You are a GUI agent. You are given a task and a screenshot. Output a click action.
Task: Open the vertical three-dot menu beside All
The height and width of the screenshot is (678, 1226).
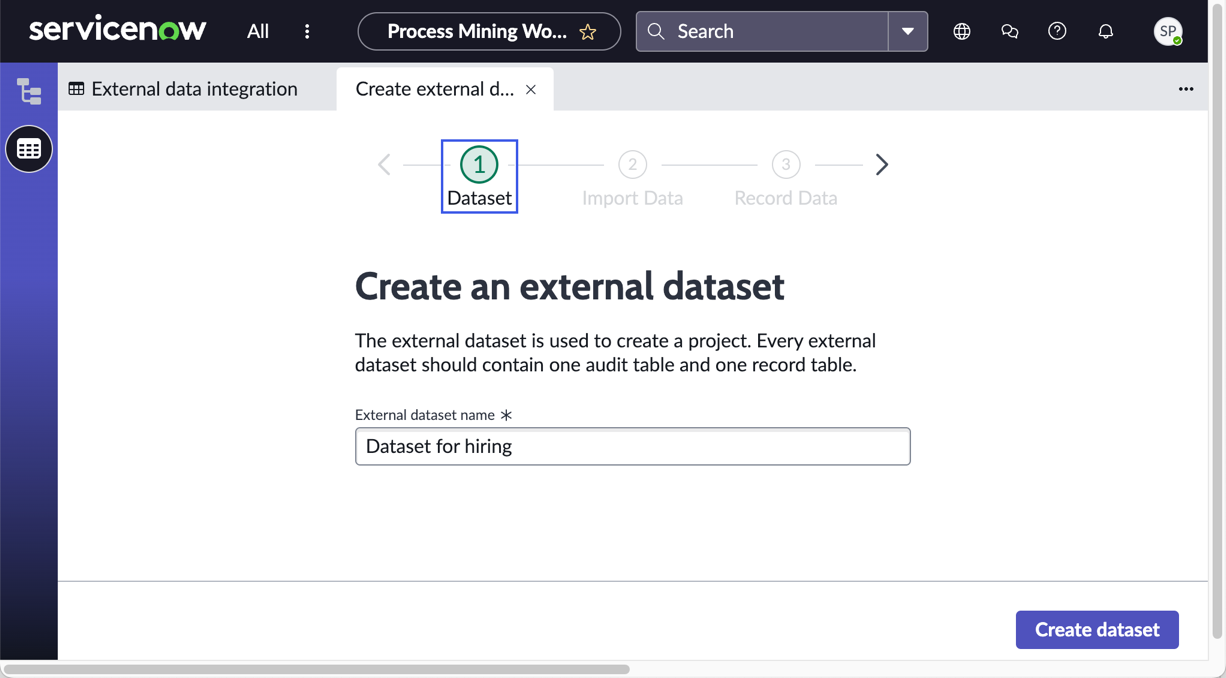click(307, 31)
